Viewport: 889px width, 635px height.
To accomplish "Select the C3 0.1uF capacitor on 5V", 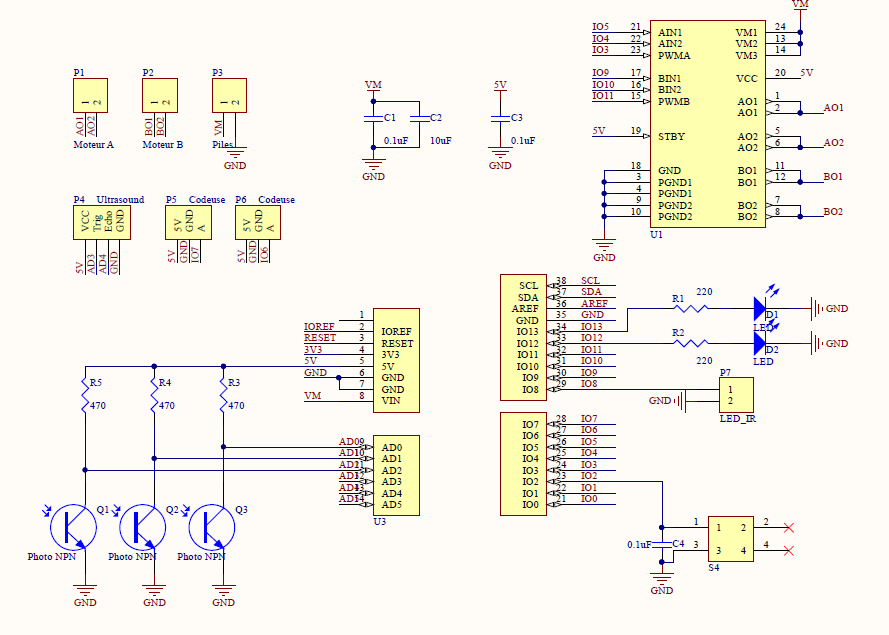I will click(x=500, y=118).
